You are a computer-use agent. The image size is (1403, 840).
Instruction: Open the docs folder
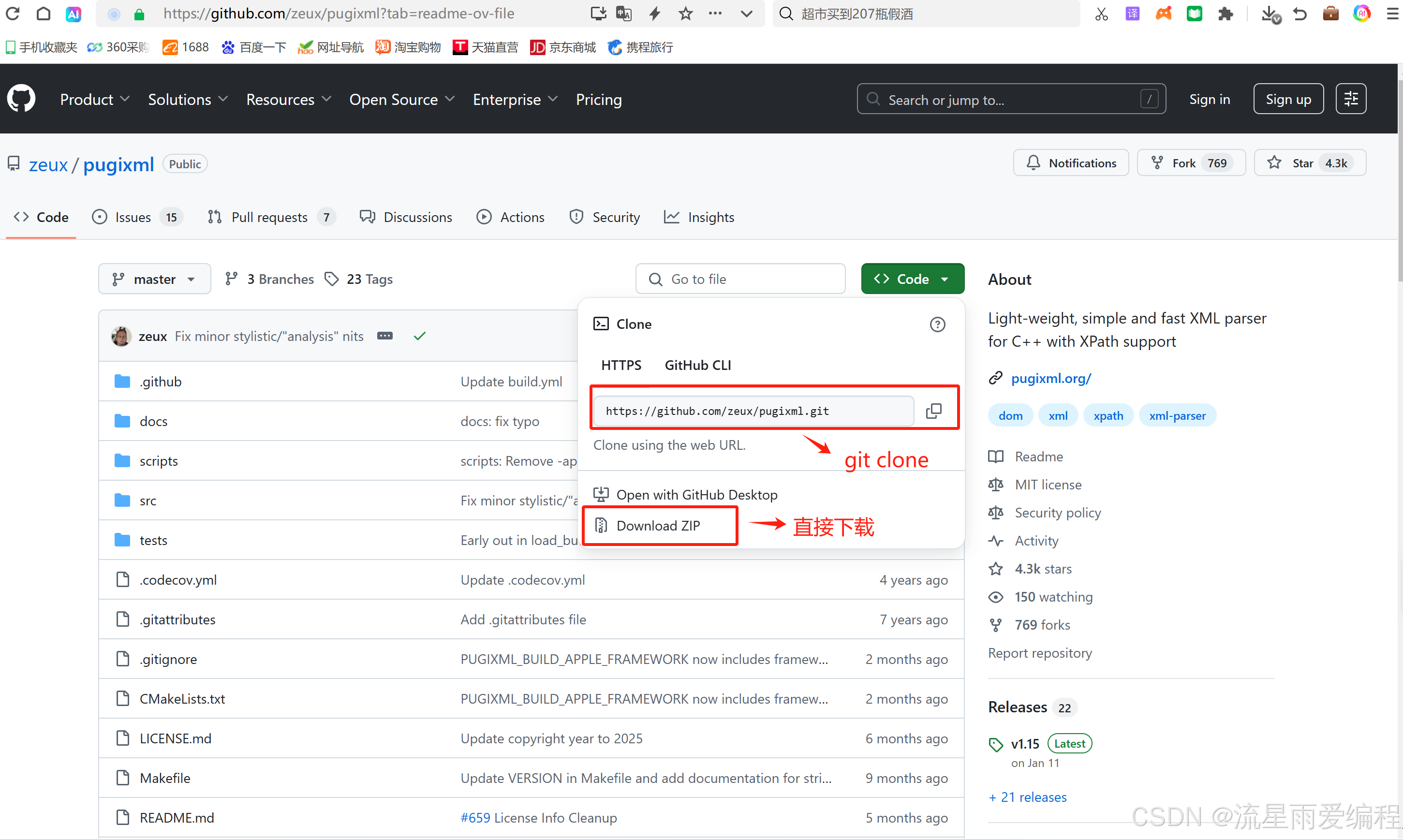[153, 421]
